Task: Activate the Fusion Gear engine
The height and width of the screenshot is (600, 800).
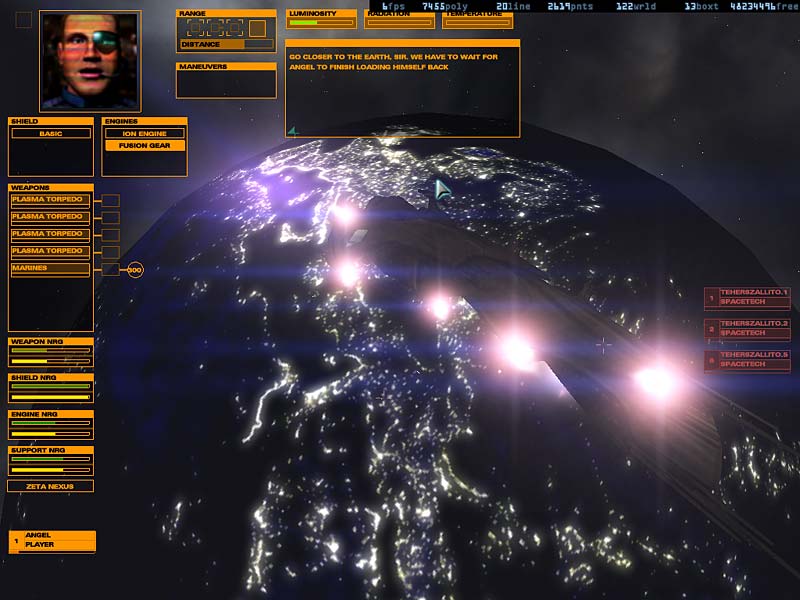Action: tap(144, 146)
